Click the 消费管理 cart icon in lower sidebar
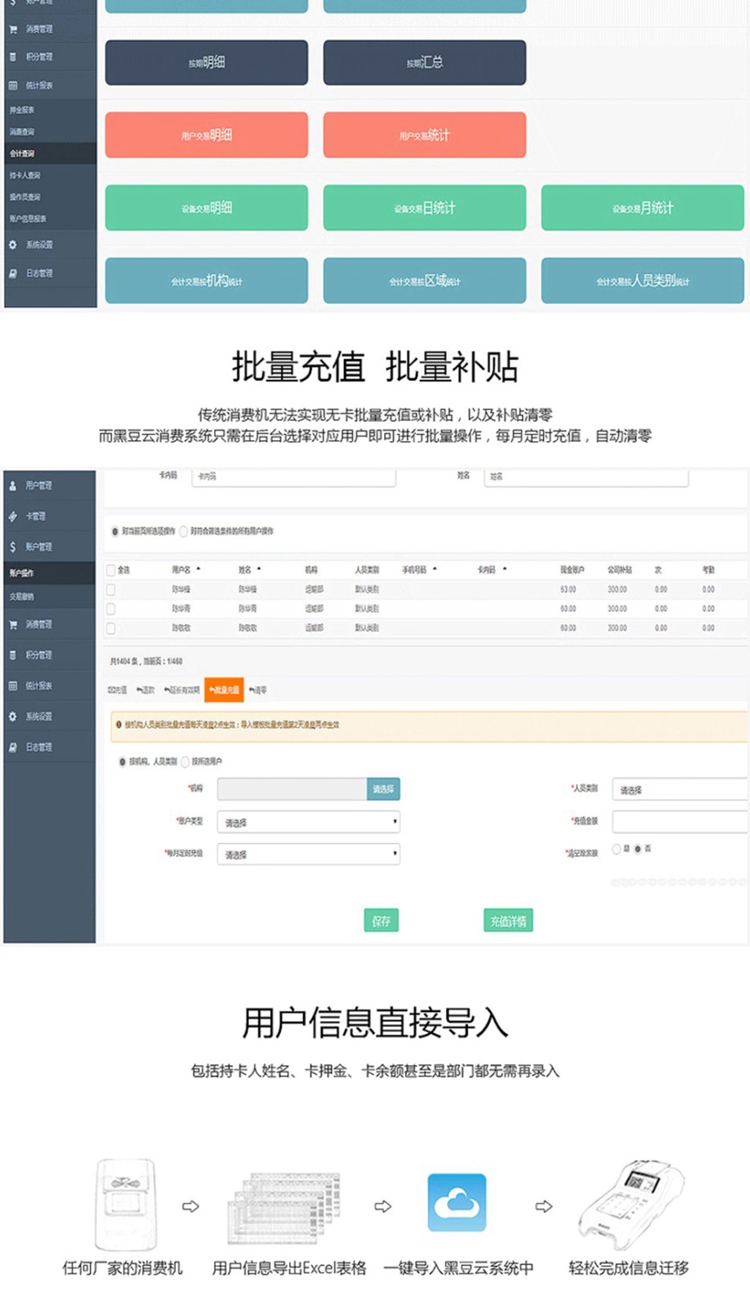This screenshot has height=1307, width=750. click(x=13, y=624)
